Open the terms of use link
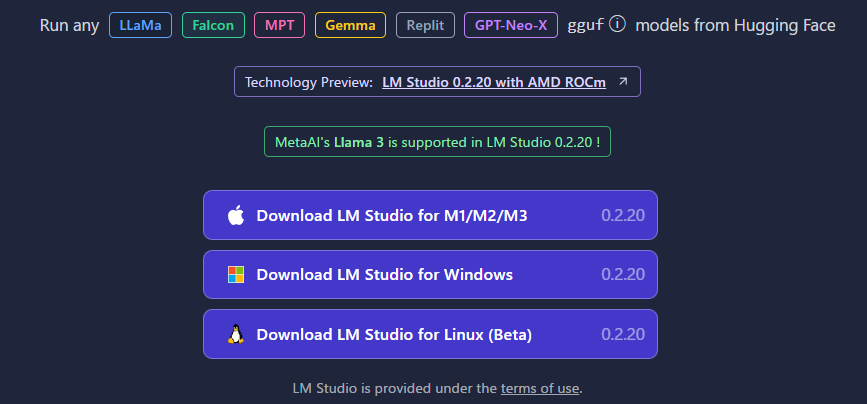 [540, 389]
